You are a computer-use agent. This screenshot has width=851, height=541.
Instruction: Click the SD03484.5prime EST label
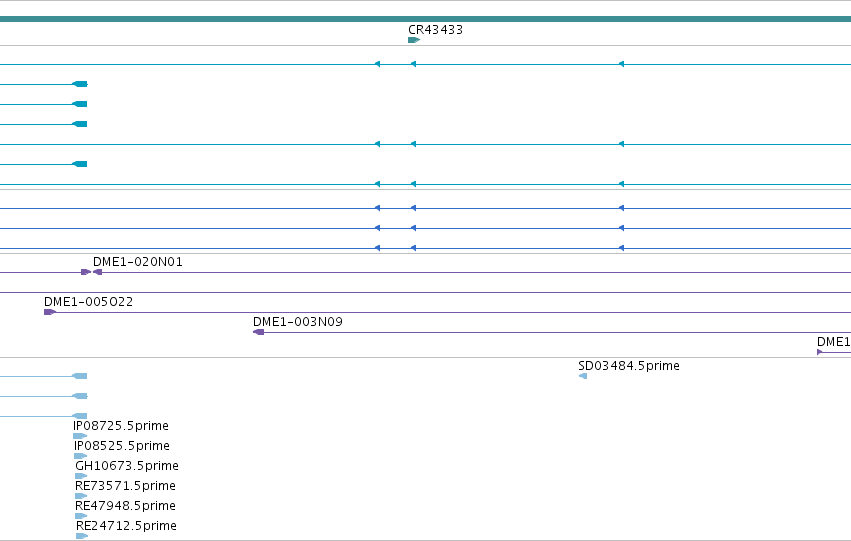pyautogui.click(x=629, y=366)
